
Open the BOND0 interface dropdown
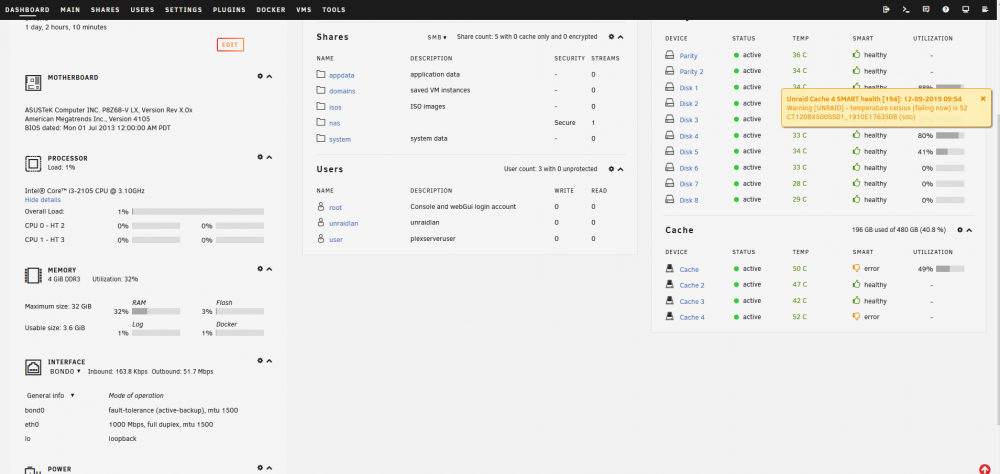[x=66, y=371]
